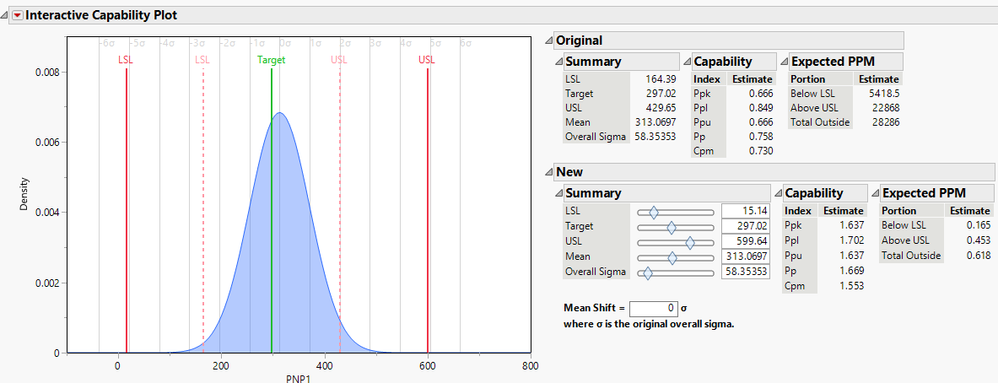
Task: Click the solid red USL line near 600
Action: 427,210
